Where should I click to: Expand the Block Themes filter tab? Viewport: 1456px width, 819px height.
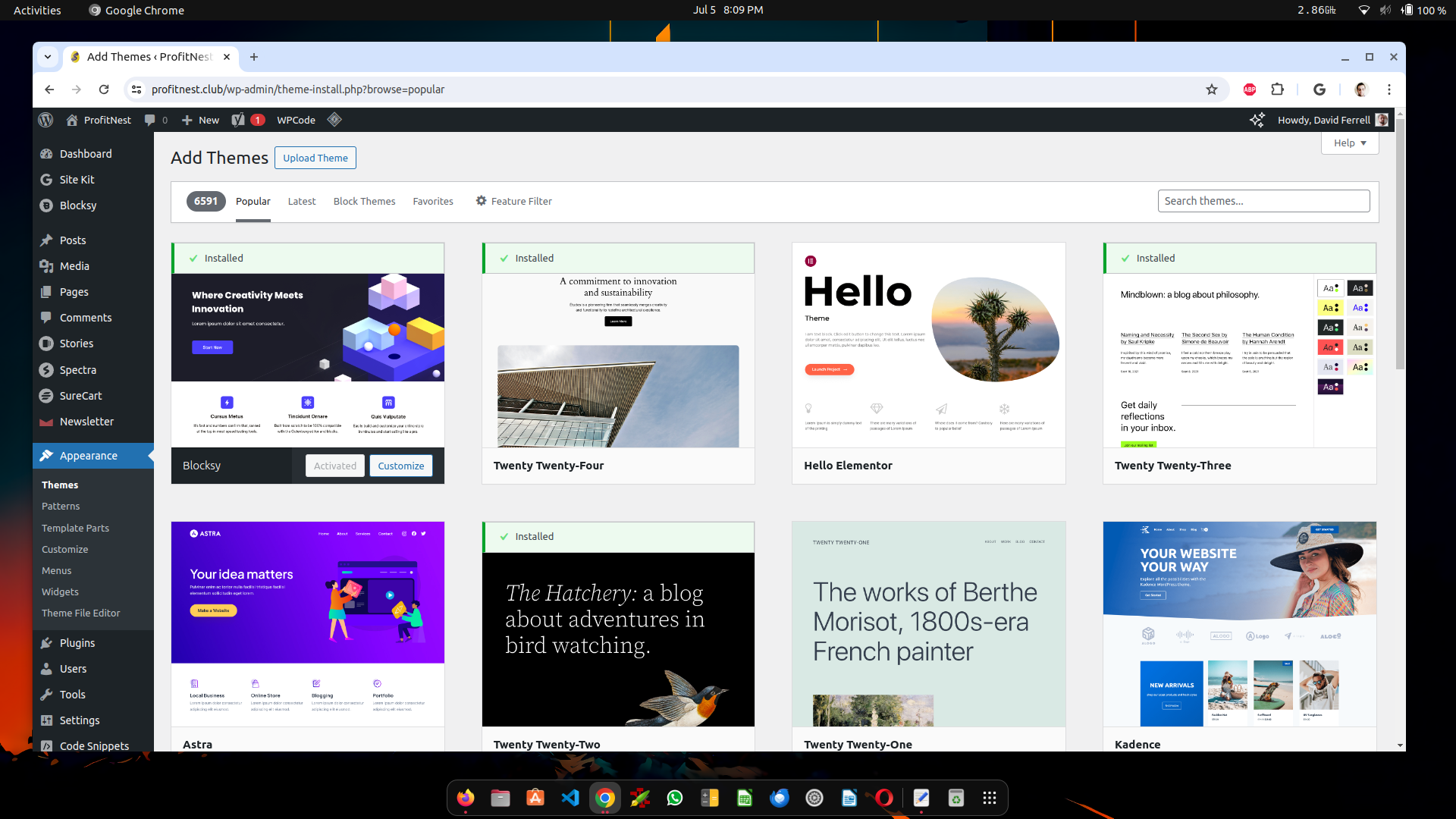(x=363, y=201)
